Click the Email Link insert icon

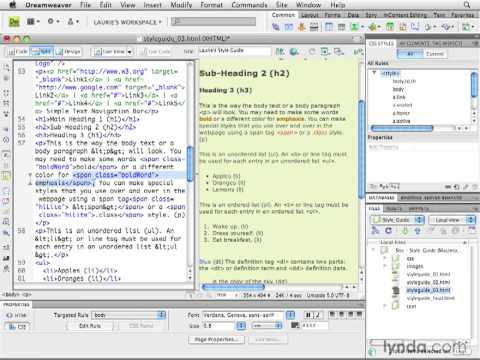coord(289,27)
